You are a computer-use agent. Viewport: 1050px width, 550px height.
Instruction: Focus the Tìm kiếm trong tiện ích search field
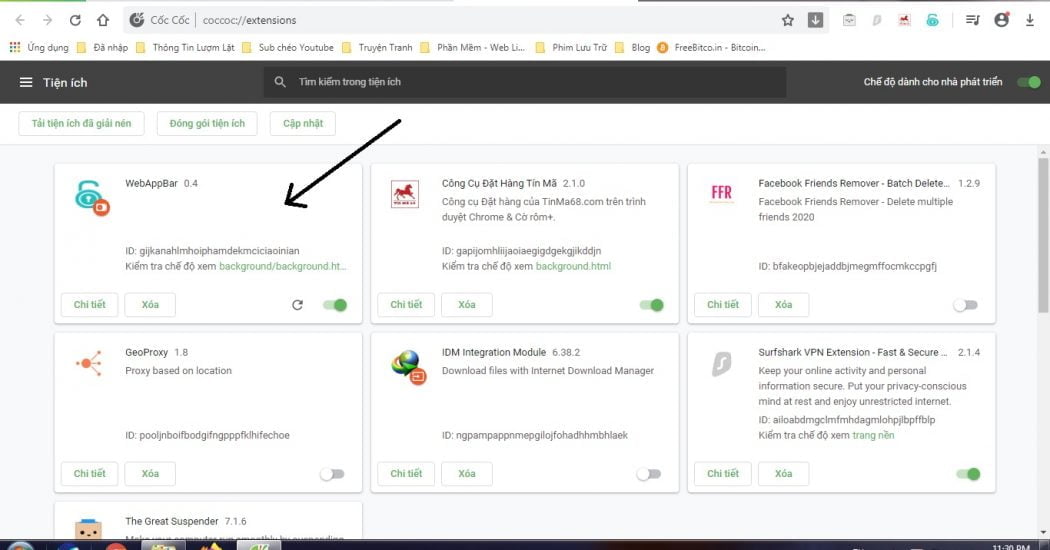pyautogui.click(x=525, y=82)
